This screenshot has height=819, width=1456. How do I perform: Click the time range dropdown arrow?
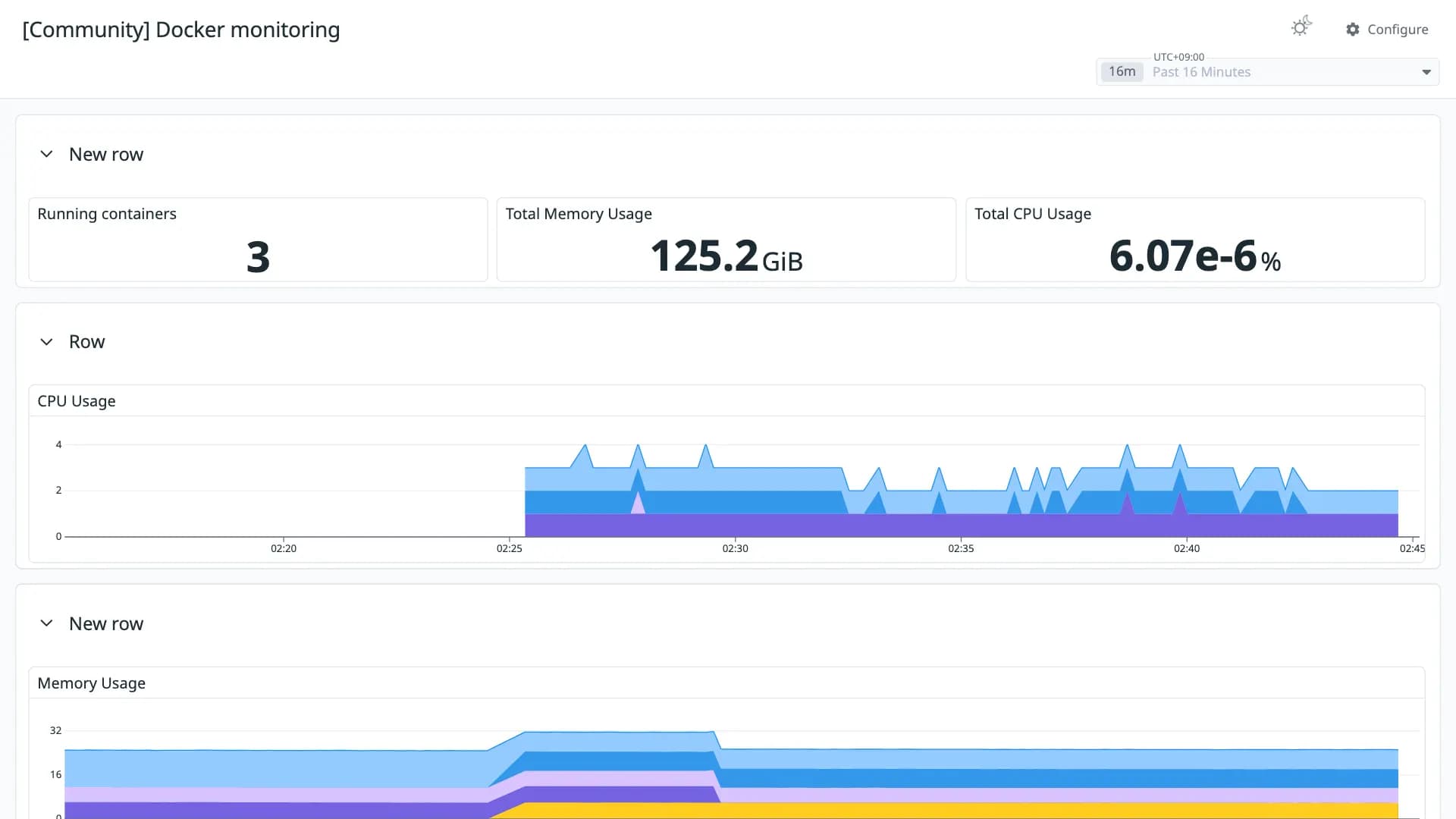pos(1426,72)
